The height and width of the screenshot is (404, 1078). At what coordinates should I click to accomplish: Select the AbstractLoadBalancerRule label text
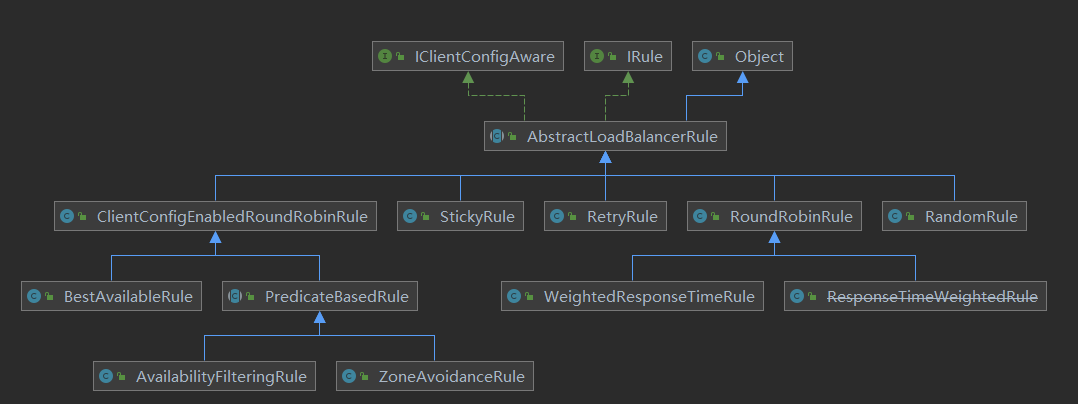[x=622, y=137]
